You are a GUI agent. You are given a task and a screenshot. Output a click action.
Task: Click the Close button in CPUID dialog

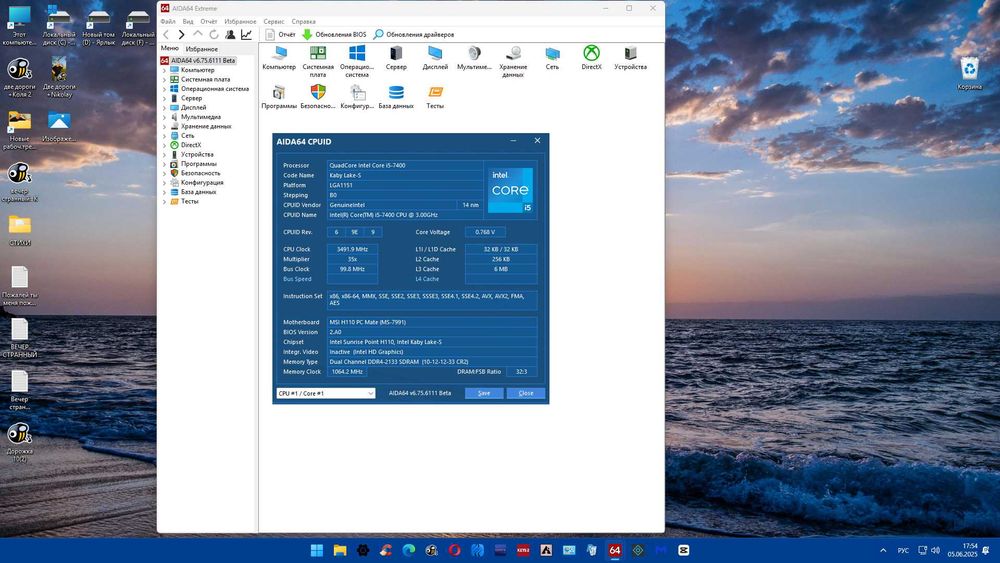[526, 393]
